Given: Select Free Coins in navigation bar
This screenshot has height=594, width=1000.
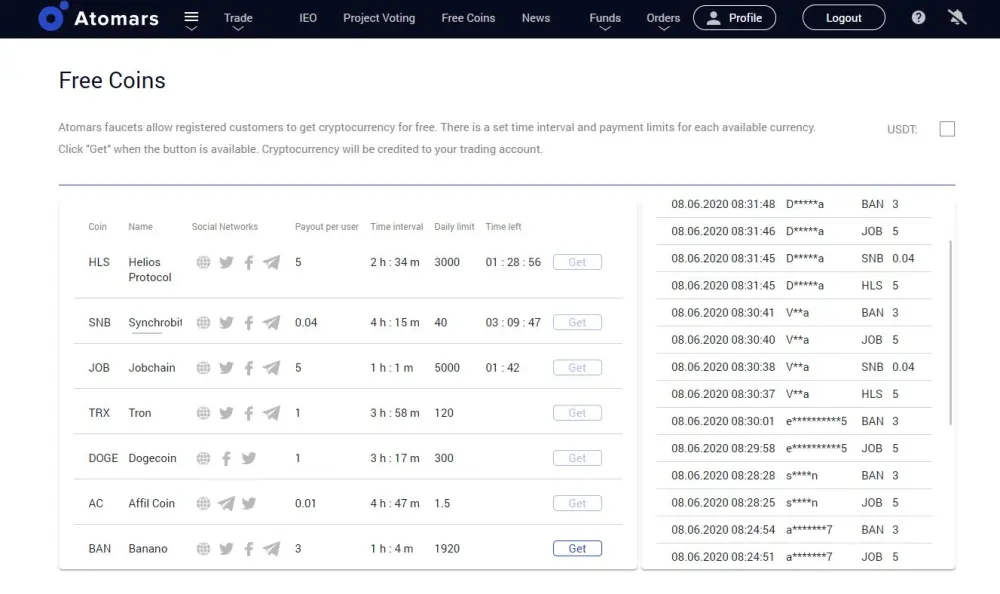Looking at the screenshot, I should coord(468,18).
